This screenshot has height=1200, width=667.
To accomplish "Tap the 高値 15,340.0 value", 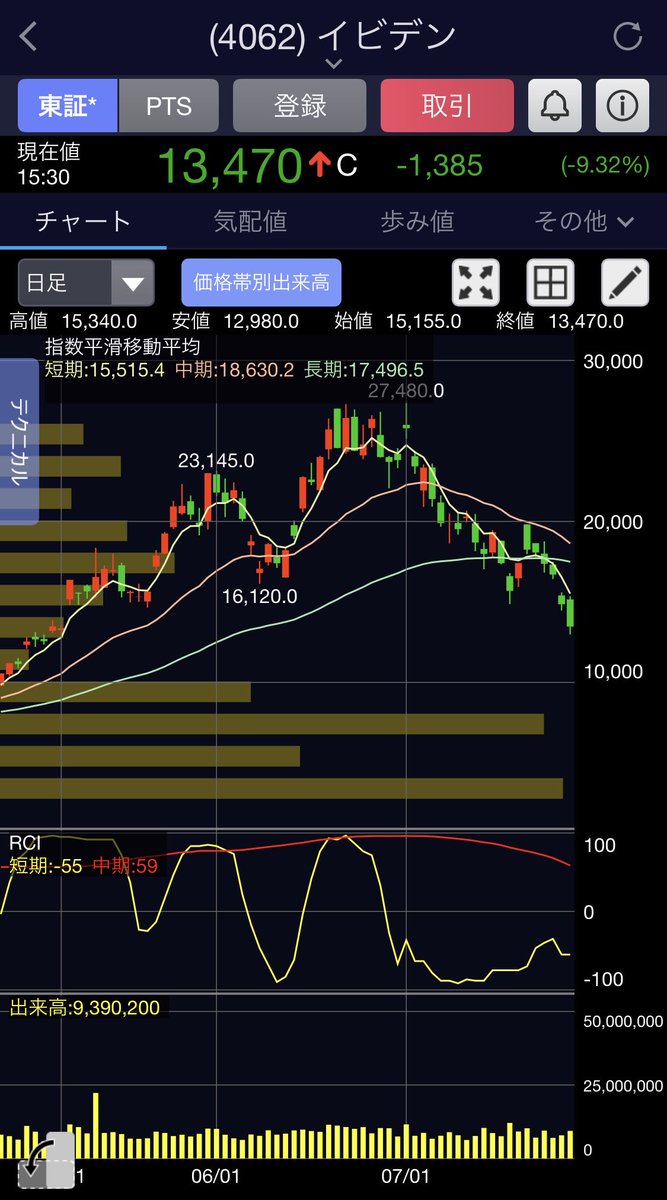I will point(73,321).
